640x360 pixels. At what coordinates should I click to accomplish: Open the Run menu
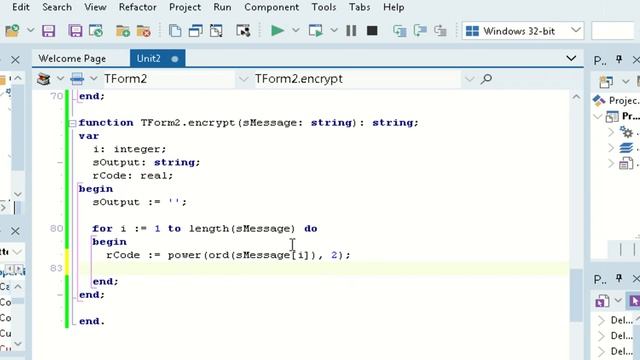[x=222, y=7]
